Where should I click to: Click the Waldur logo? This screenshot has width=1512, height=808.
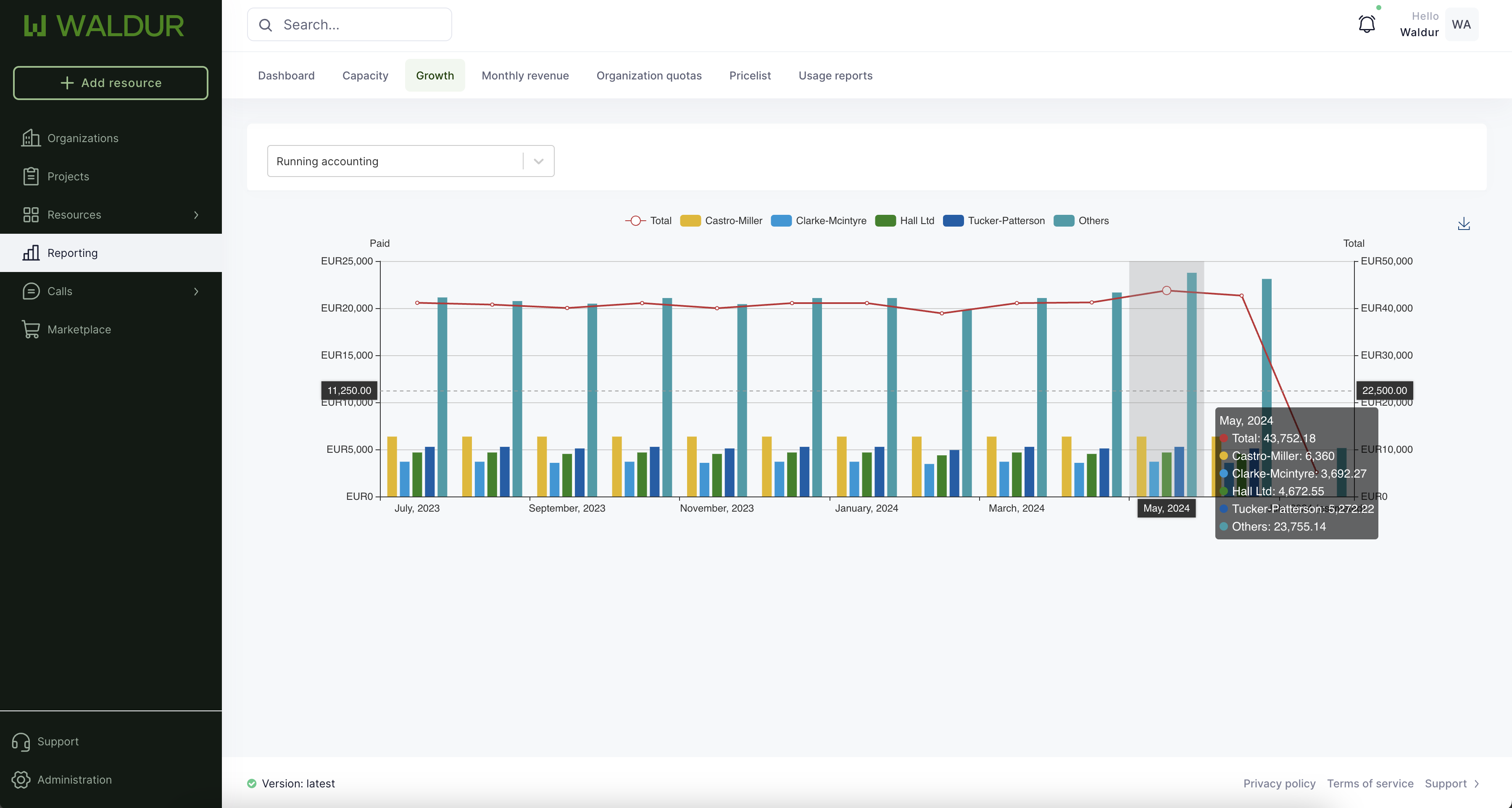tap(104, 26)
